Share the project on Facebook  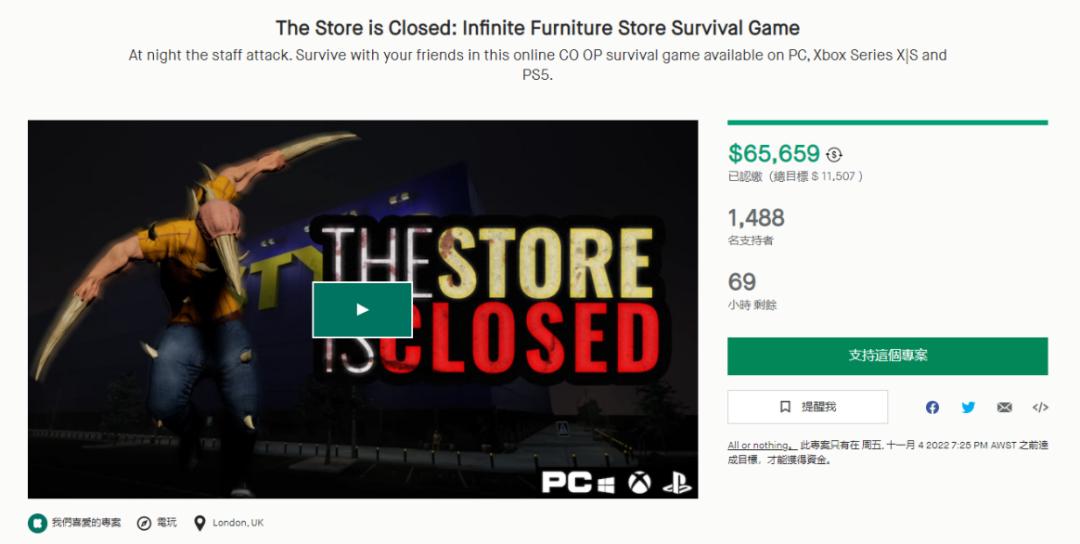(x=932, y=407)
